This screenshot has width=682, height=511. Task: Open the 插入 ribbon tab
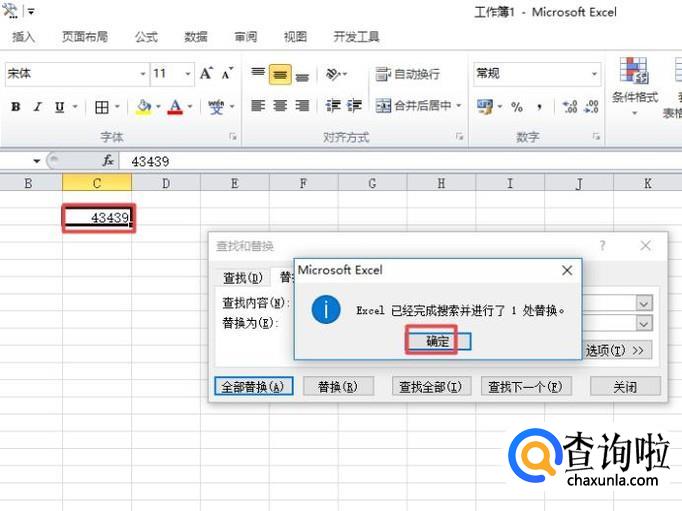[x=23, y=37]
